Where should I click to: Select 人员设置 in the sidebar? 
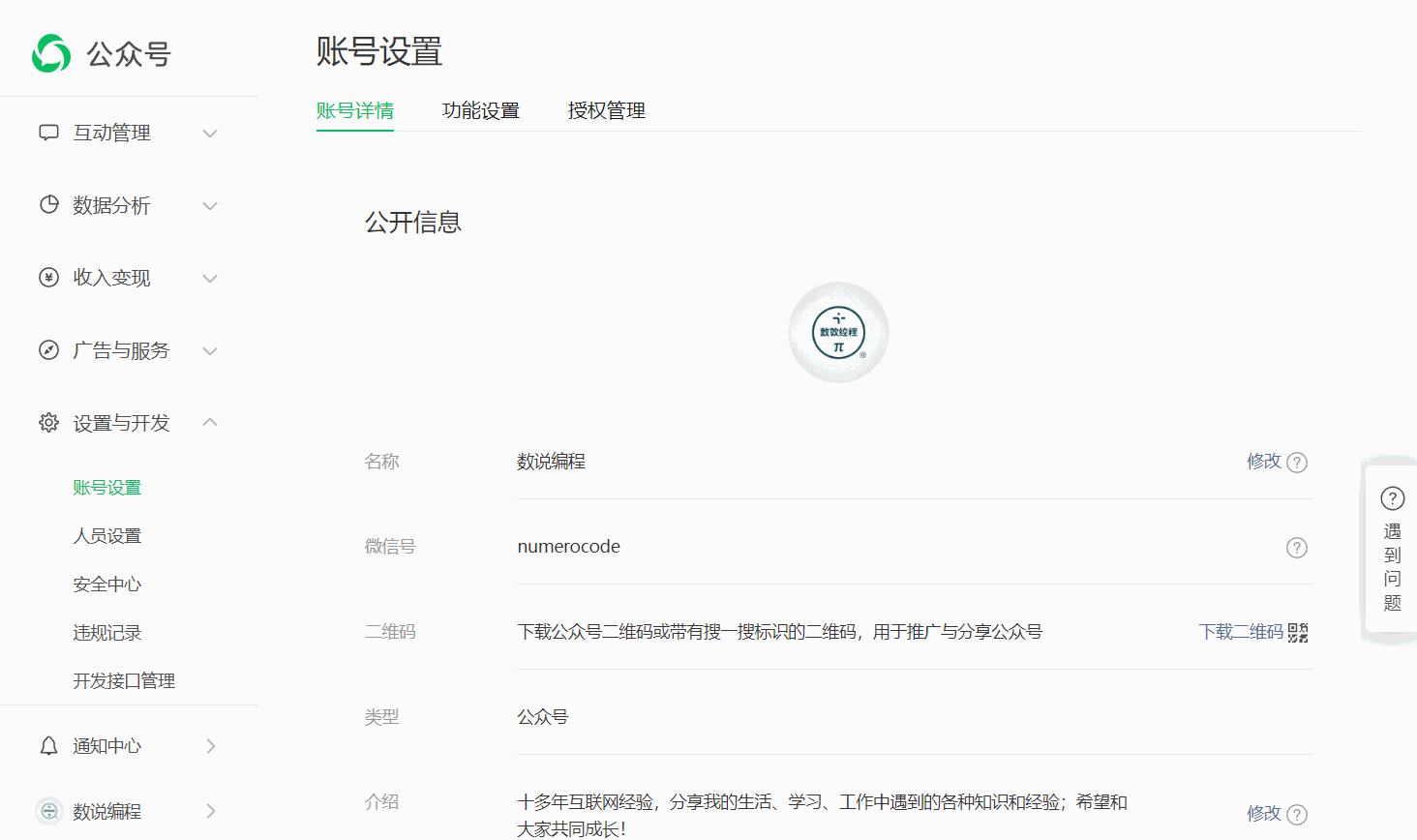pyautogui.click(x=107, y=536)
